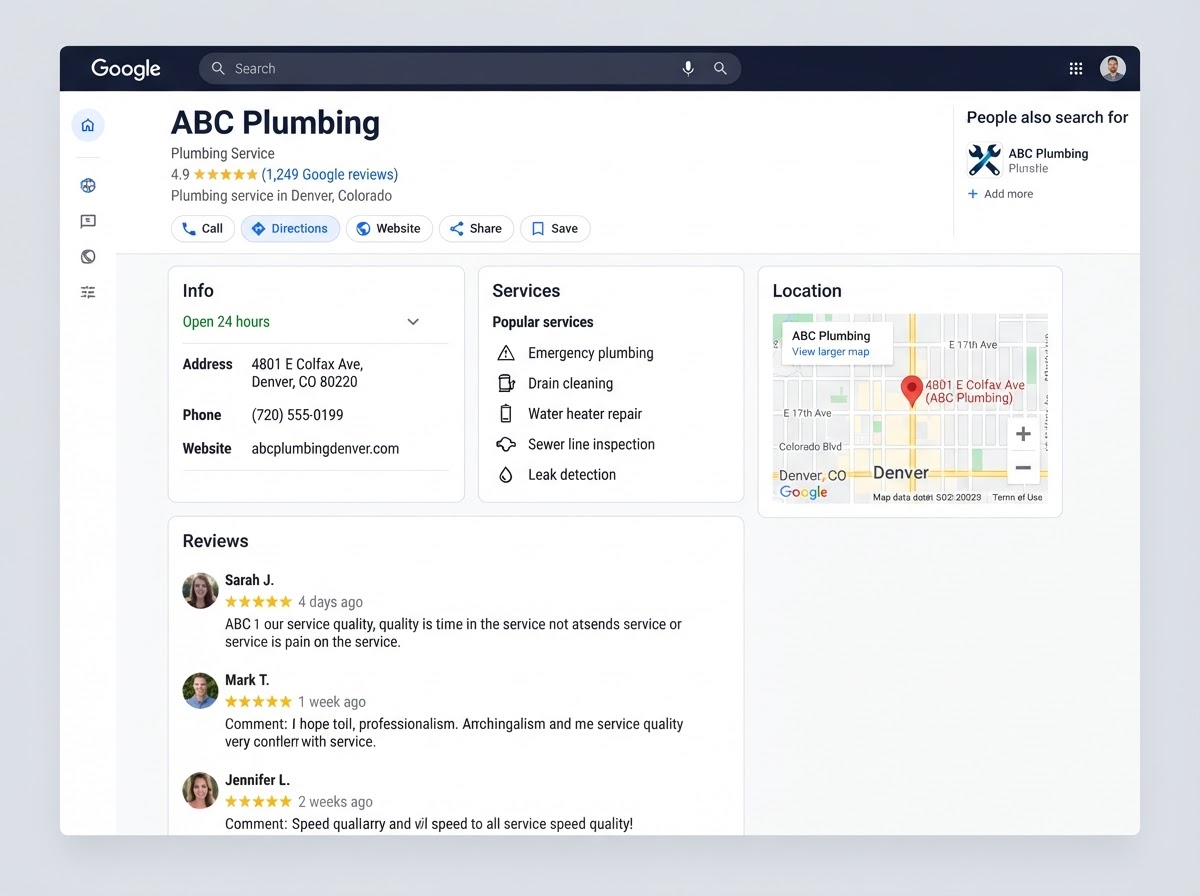Select the Drain cleaning service text

pos(571,383)
